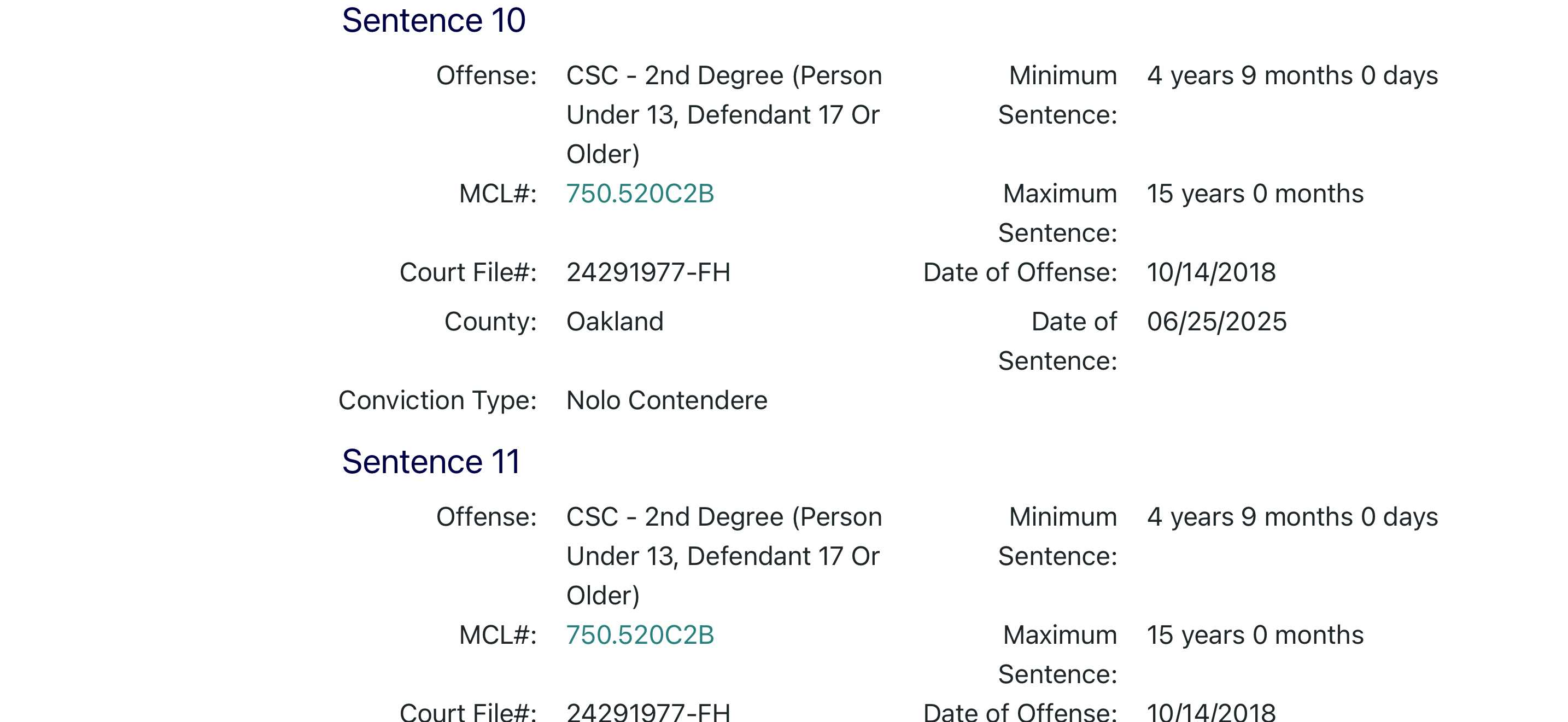1568x722 pixels.
Task: Click the Sentence 11 Offense label
Action: coord(487,517)
